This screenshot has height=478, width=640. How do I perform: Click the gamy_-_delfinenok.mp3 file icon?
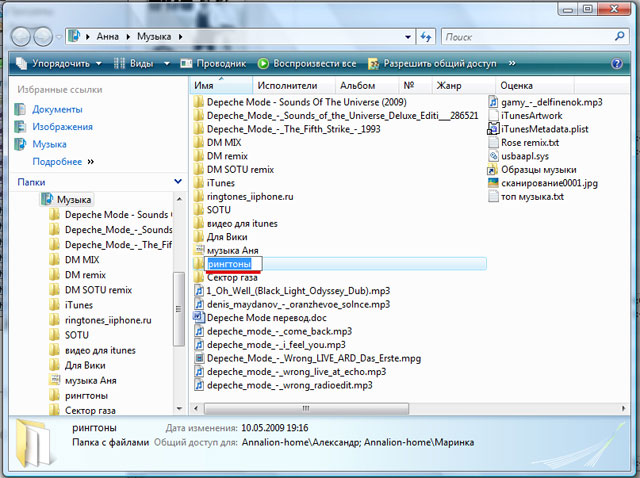(x=493, y=102)
